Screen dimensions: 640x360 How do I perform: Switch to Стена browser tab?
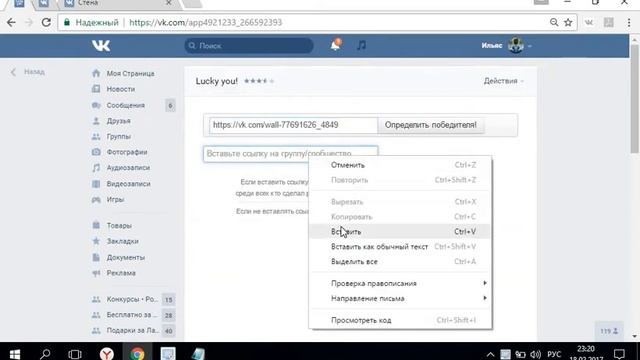point(118,3)
